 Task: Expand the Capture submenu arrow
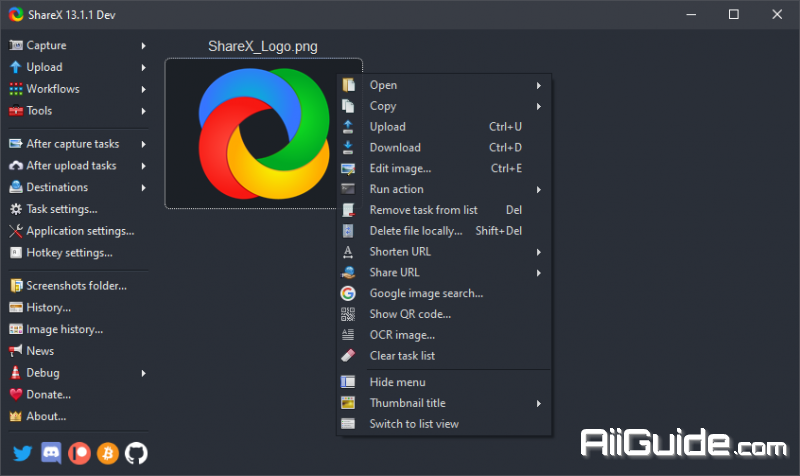[x=143, y=46]
